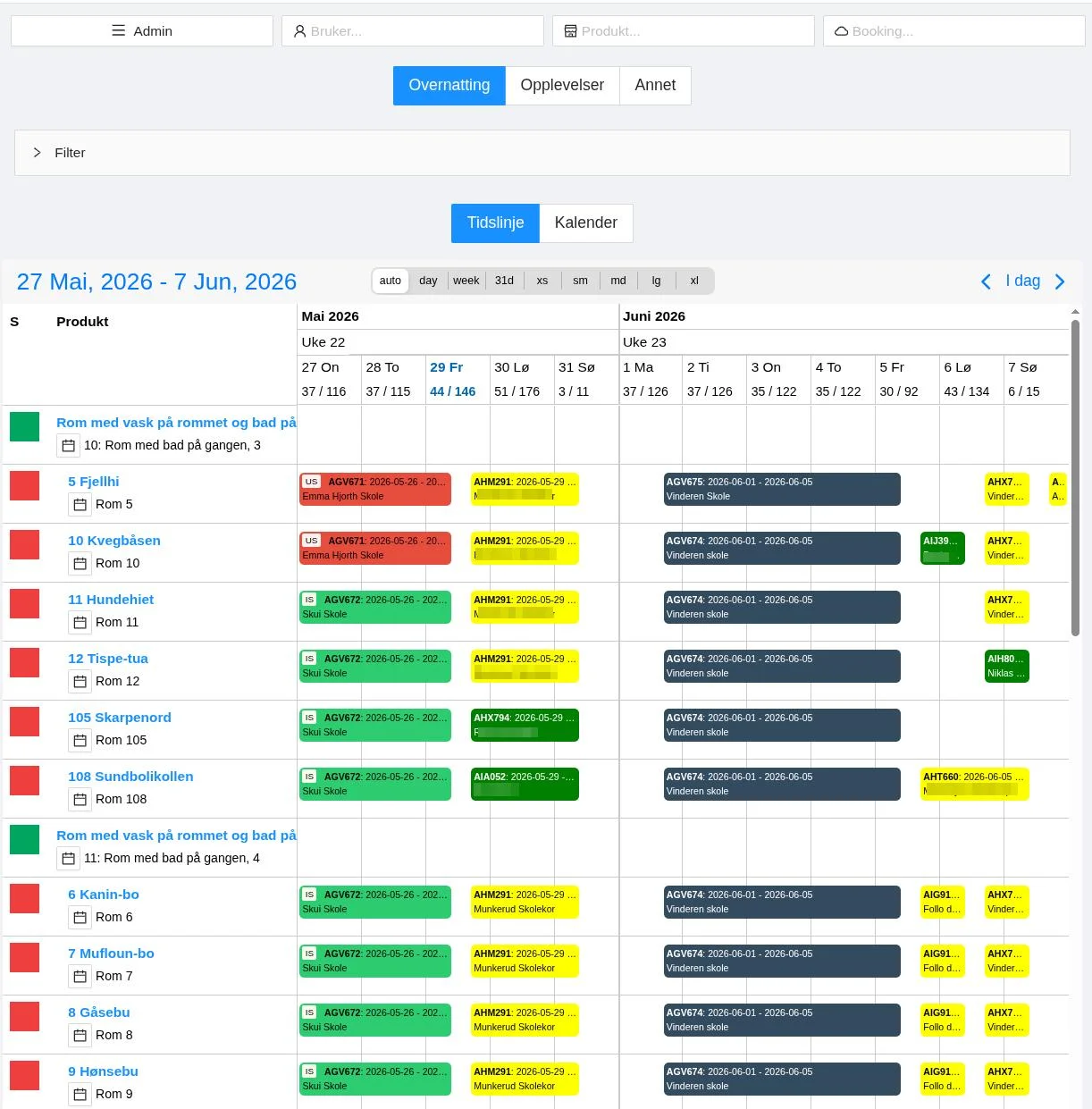Open red AGV671 booking in 5 Fjellhi row

[x=375, y=489]
